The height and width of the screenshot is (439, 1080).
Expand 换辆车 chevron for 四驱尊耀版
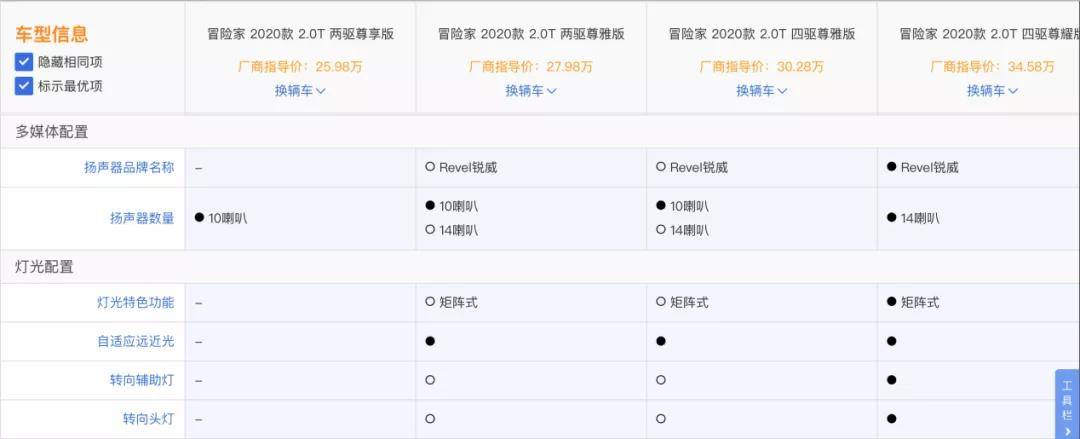[x=1012, y=91]
